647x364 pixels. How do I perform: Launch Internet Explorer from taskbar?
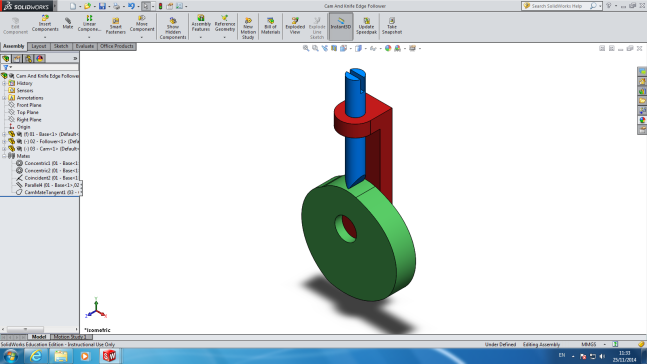[36, 356]
